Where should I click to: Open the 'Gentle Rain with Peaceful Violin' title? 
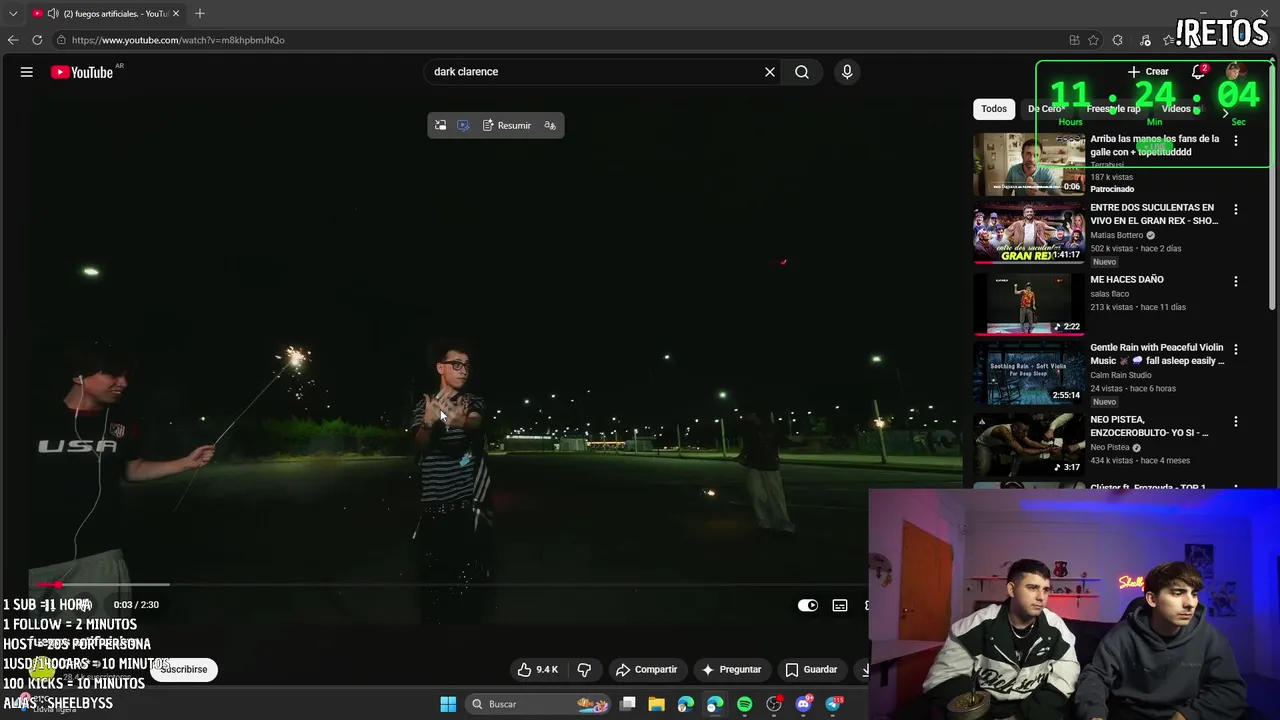point(1157,354)
